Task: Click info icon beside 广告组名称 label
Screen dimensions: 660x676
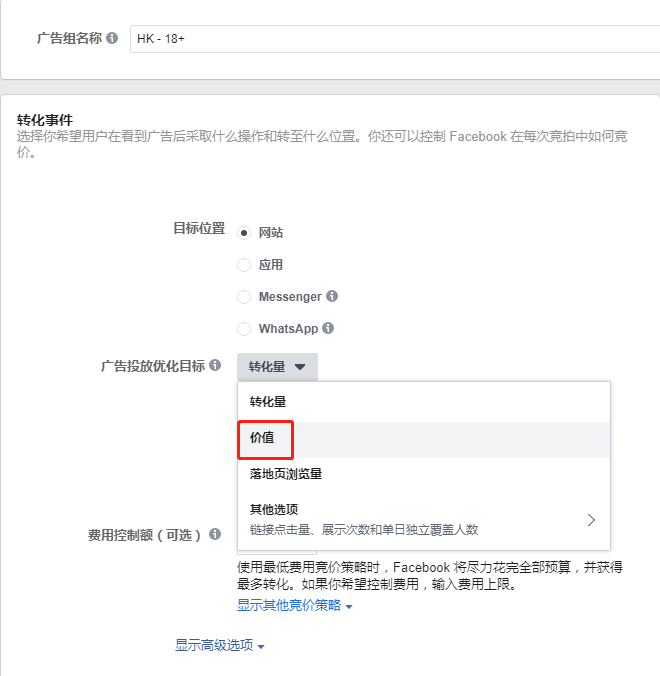Action: (x=112, y=39)
